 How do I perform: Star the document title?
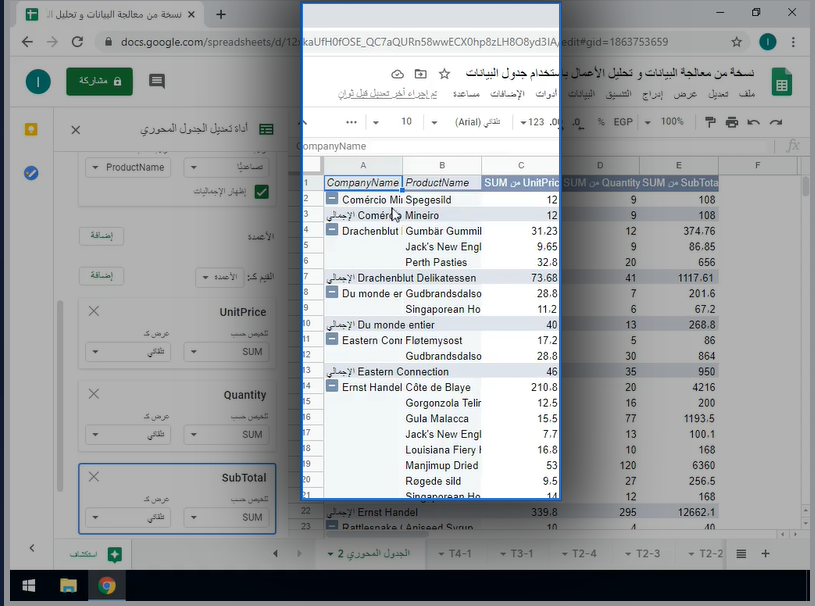pyautogui.click(x=444, y=74)
